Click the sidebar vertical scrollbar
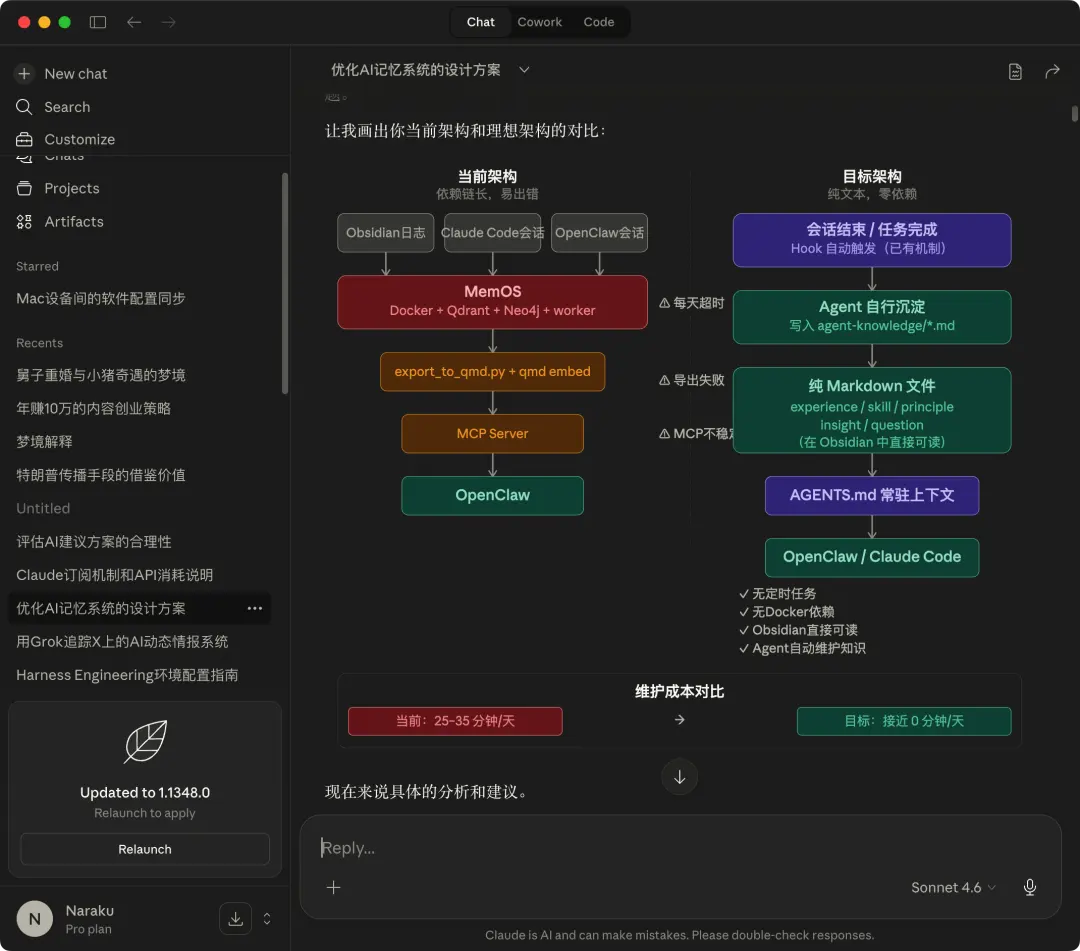 click(x=284, y=282)
